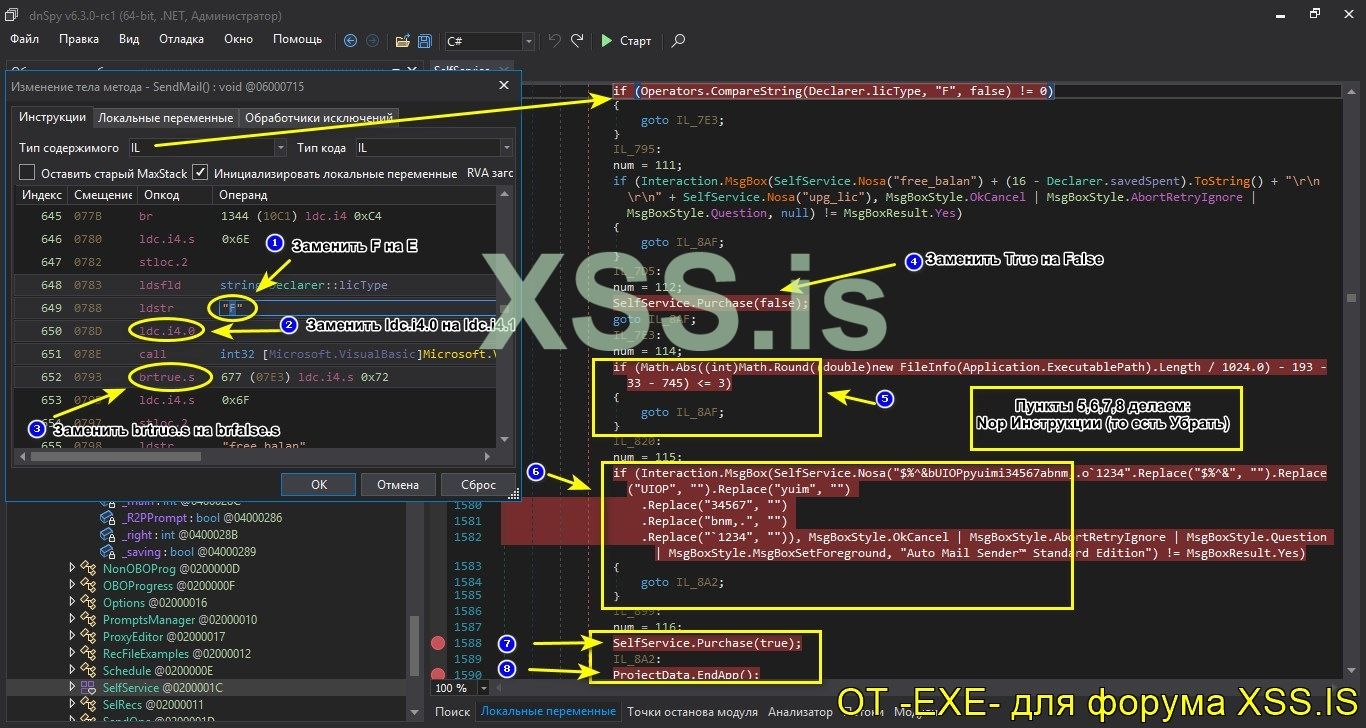Click the breakpoint dot on line 1590

click(438, 676)
